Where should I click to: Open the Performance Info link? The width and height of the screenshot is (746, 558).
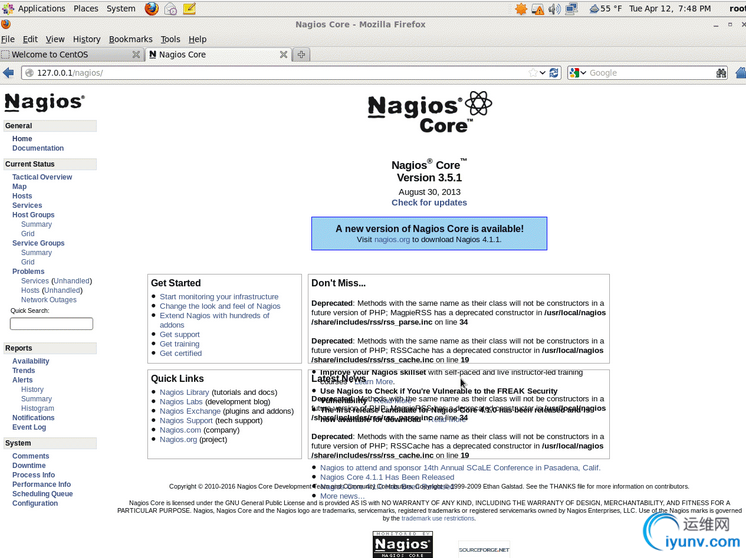[42, 484]
